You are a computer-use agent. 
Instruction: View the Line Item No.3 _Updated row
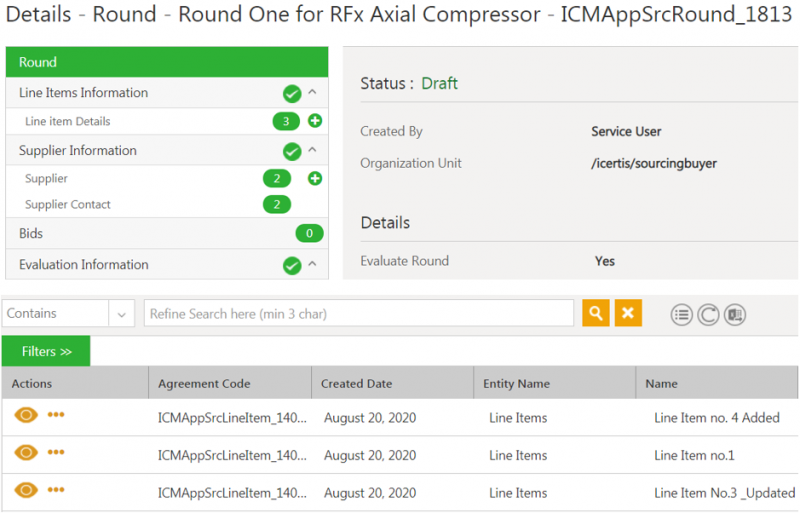[26, 491]
